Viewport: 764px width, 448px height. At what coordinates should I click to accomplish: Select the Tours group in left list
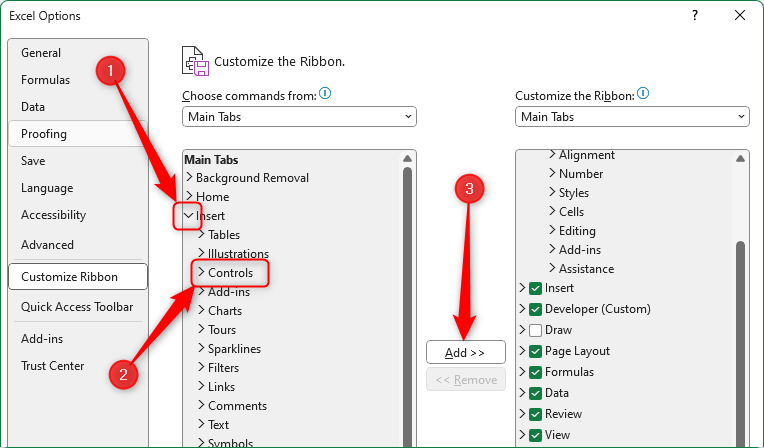click(x=222, y=330)
